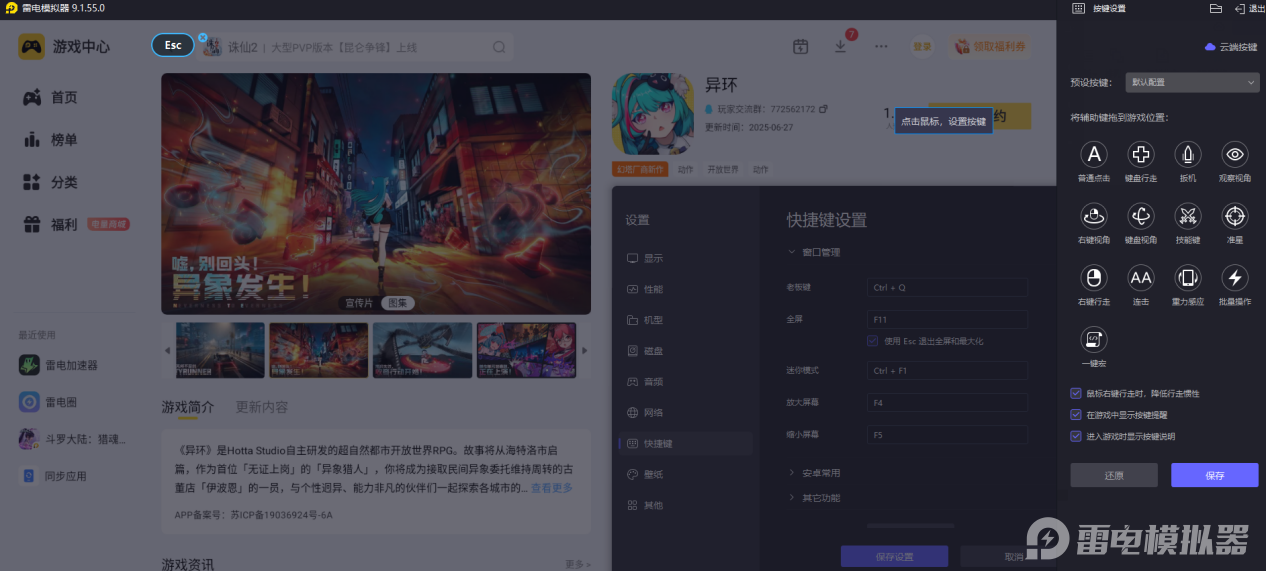Click the search magnifier icon
Image resolution: width=1266 pixels, height=571 pixels.
tap(499, 47)
